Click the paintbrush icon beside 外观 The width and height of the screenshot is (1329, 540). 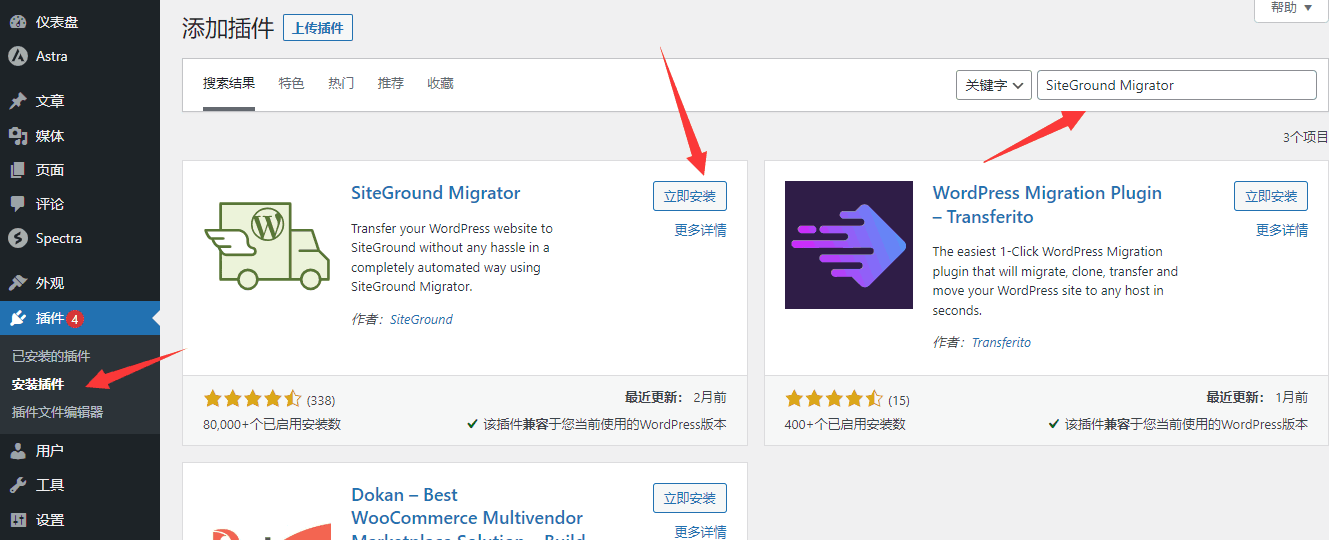(18, 283)
